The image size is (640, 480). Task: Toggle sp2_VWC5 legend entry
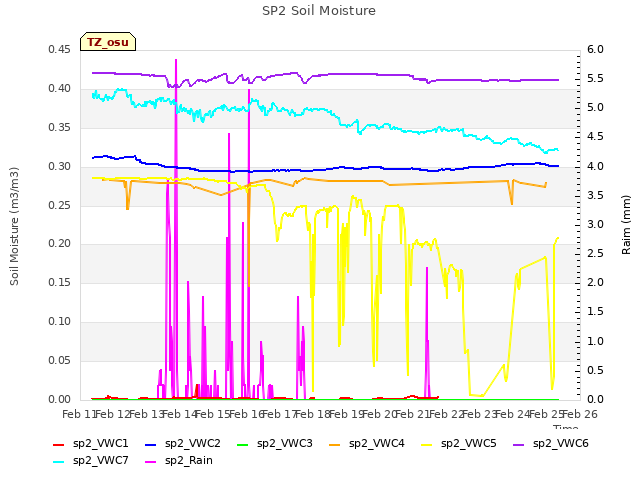[459, 444]
